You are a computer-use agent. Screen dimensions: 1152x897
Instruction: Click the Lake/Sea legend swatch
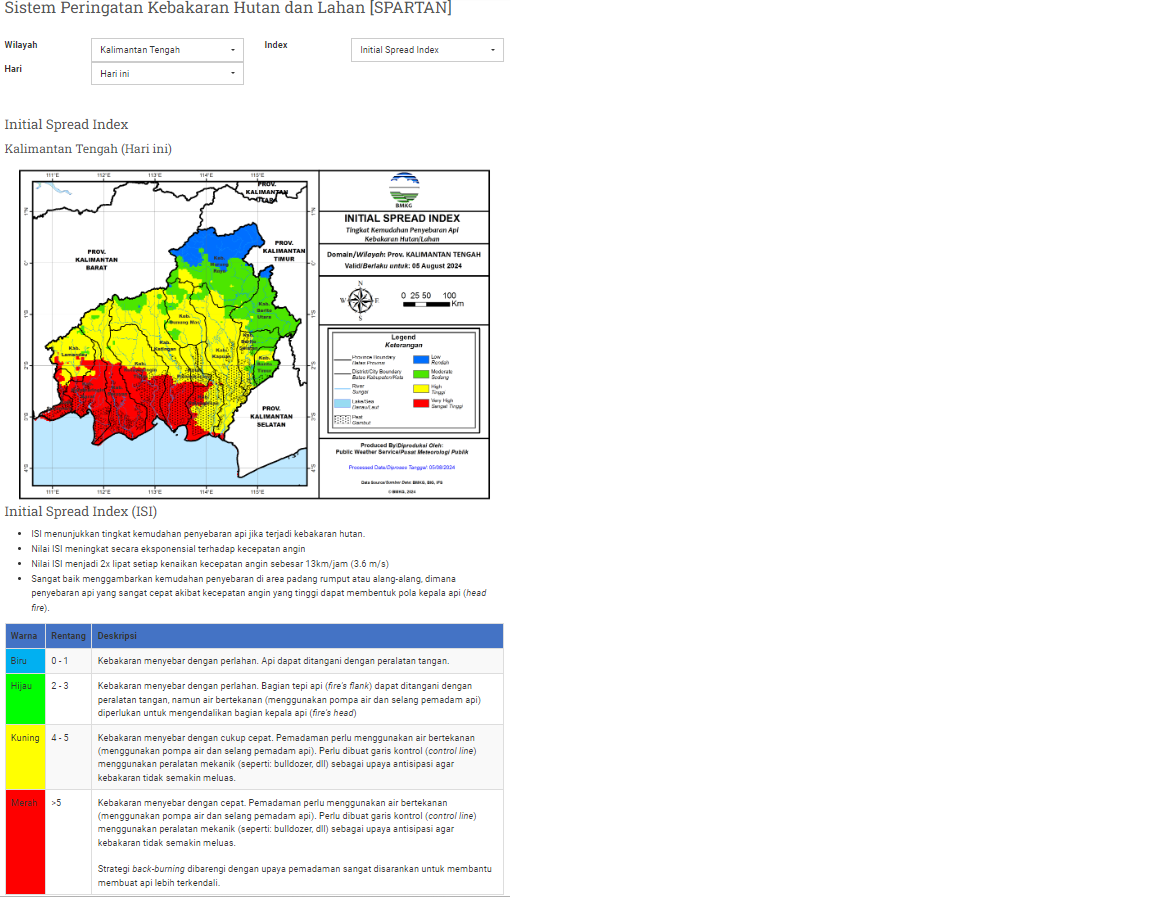[x=342, y=403]
